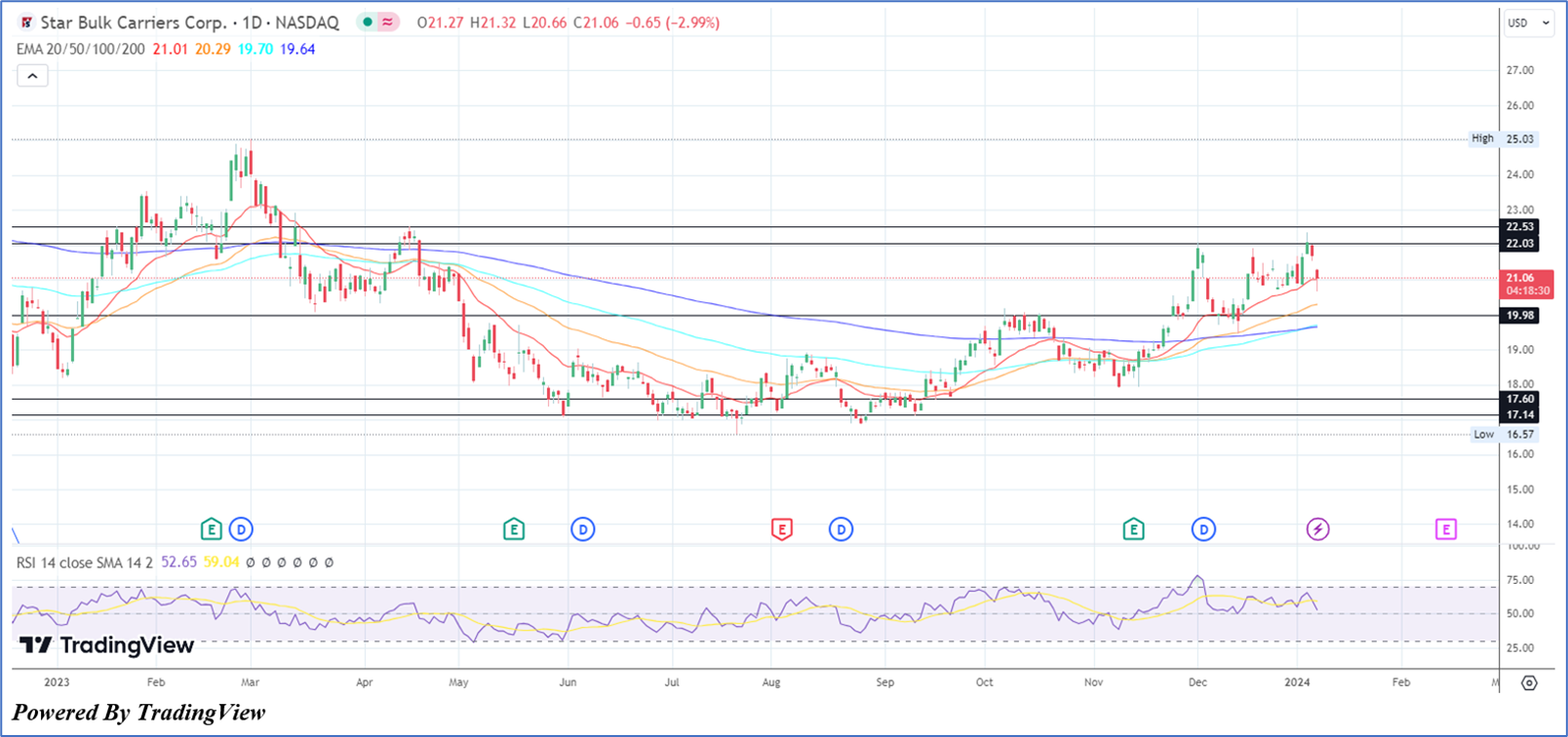1568x737 pixels.
Task: Click the High 25.03 price label
Action: [1504, 138]
